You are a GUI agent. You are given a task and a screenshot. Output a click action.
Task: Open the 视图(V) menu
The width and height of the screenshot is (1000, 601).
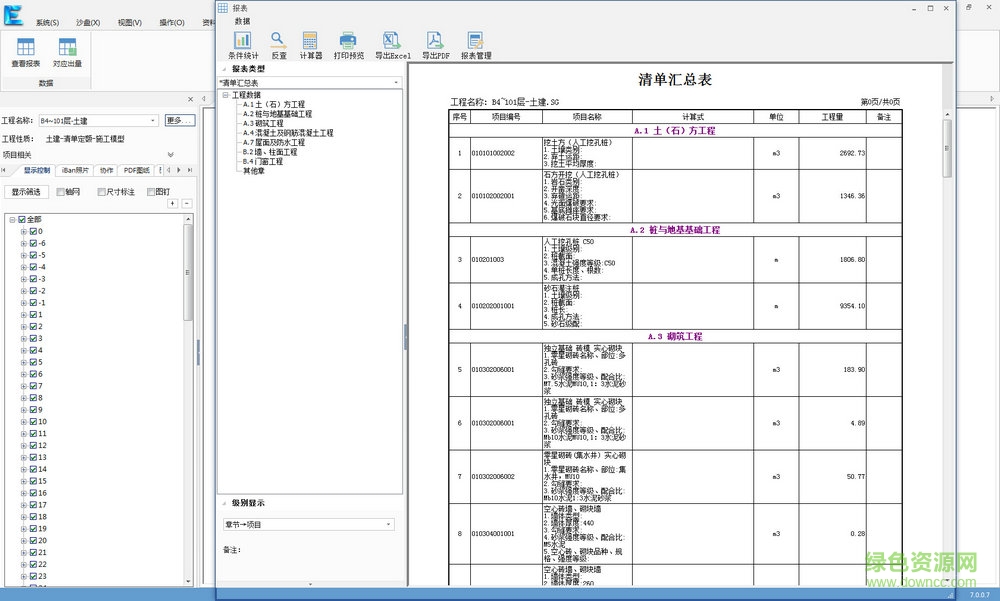coord(129,22)
